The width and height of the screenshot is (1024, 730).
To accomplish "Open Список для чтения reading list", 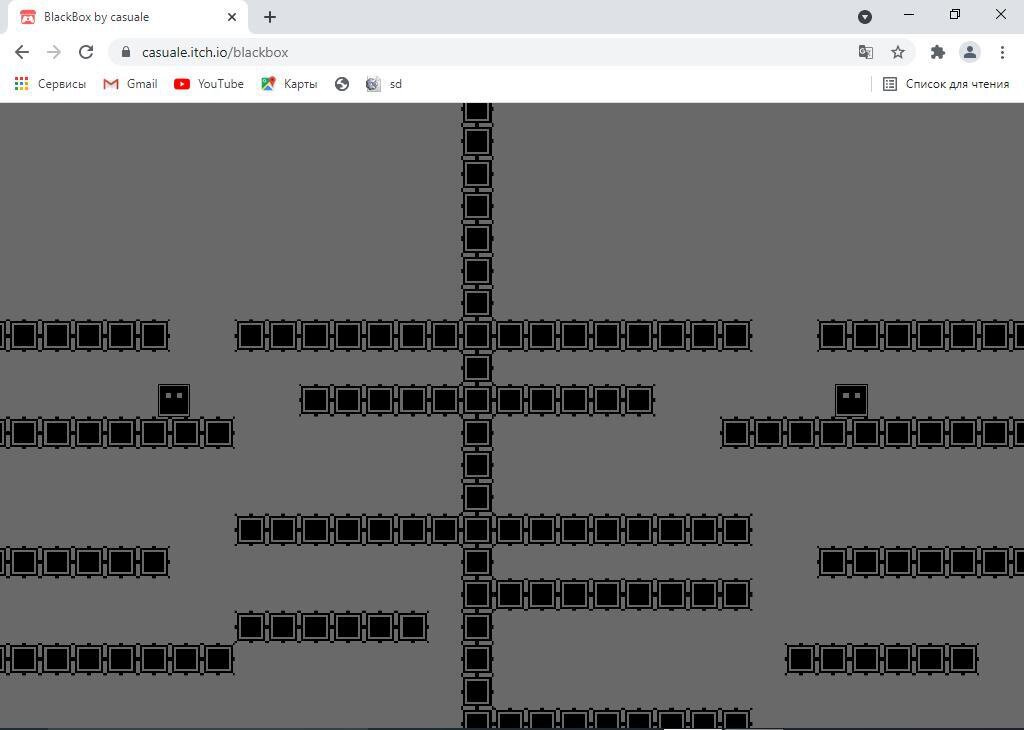I will coord(946,84).
